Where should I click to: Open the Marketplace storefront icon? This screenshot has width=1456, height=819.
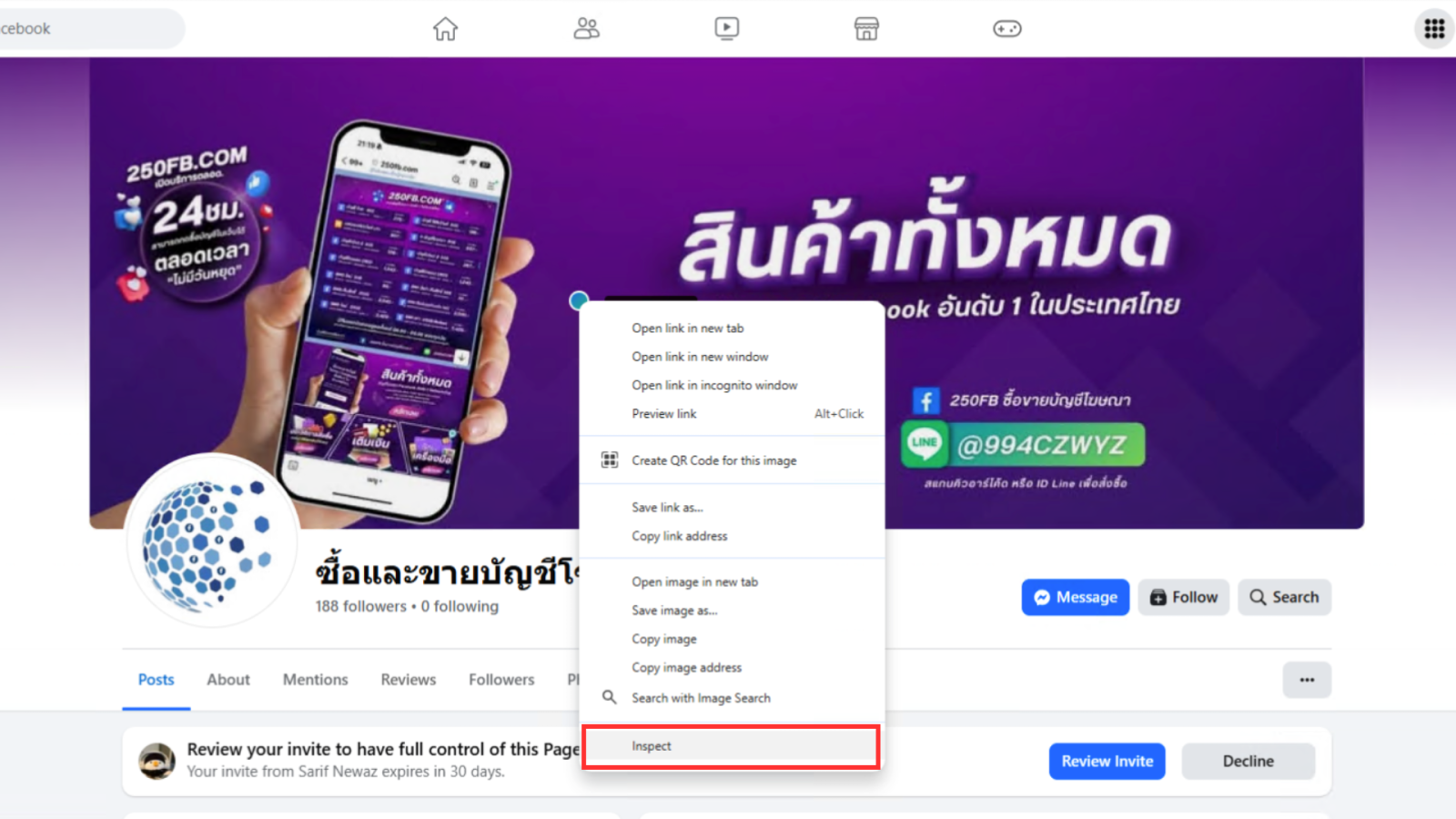[866, 29]
